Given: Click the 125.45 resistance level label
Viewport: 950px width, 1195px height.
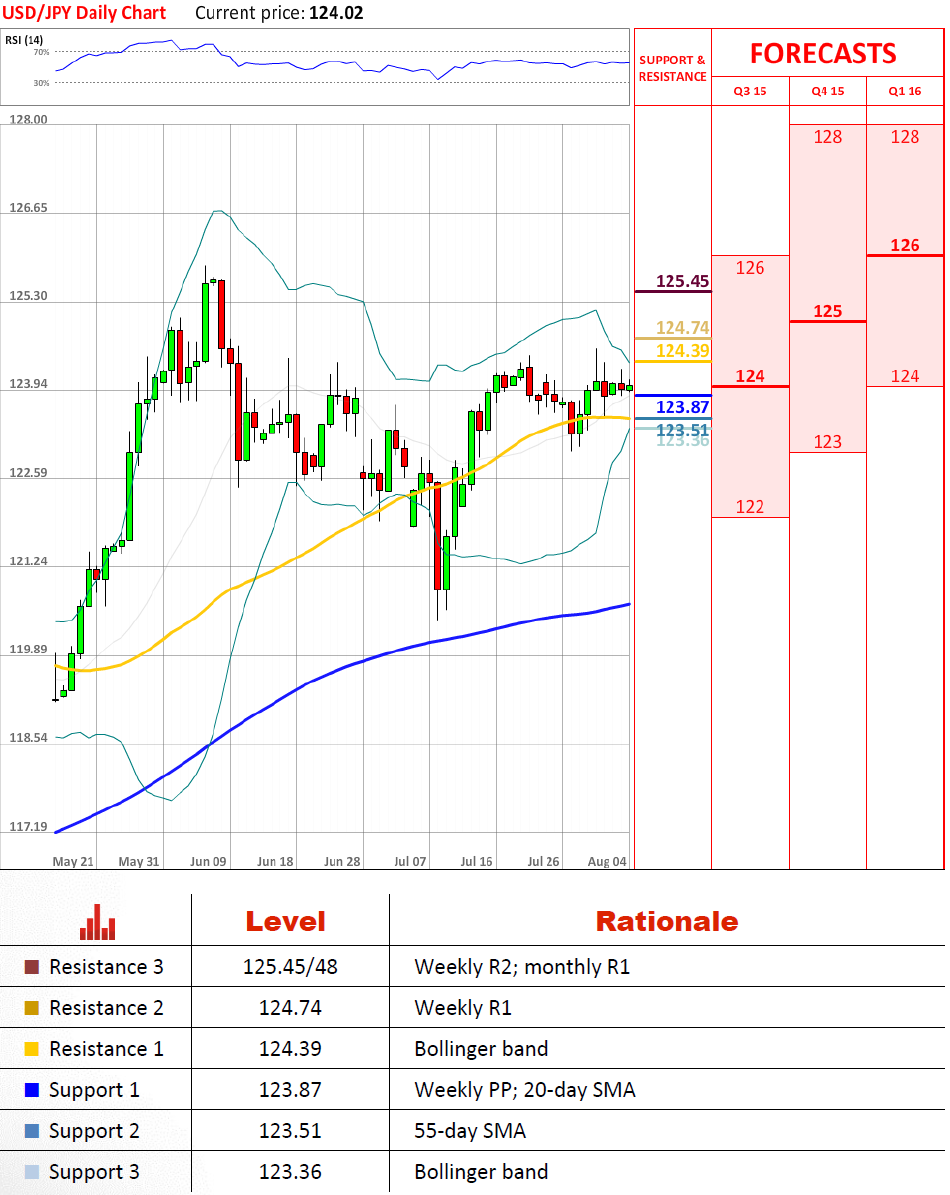Looking at the screenshot, I should [682, 281].
